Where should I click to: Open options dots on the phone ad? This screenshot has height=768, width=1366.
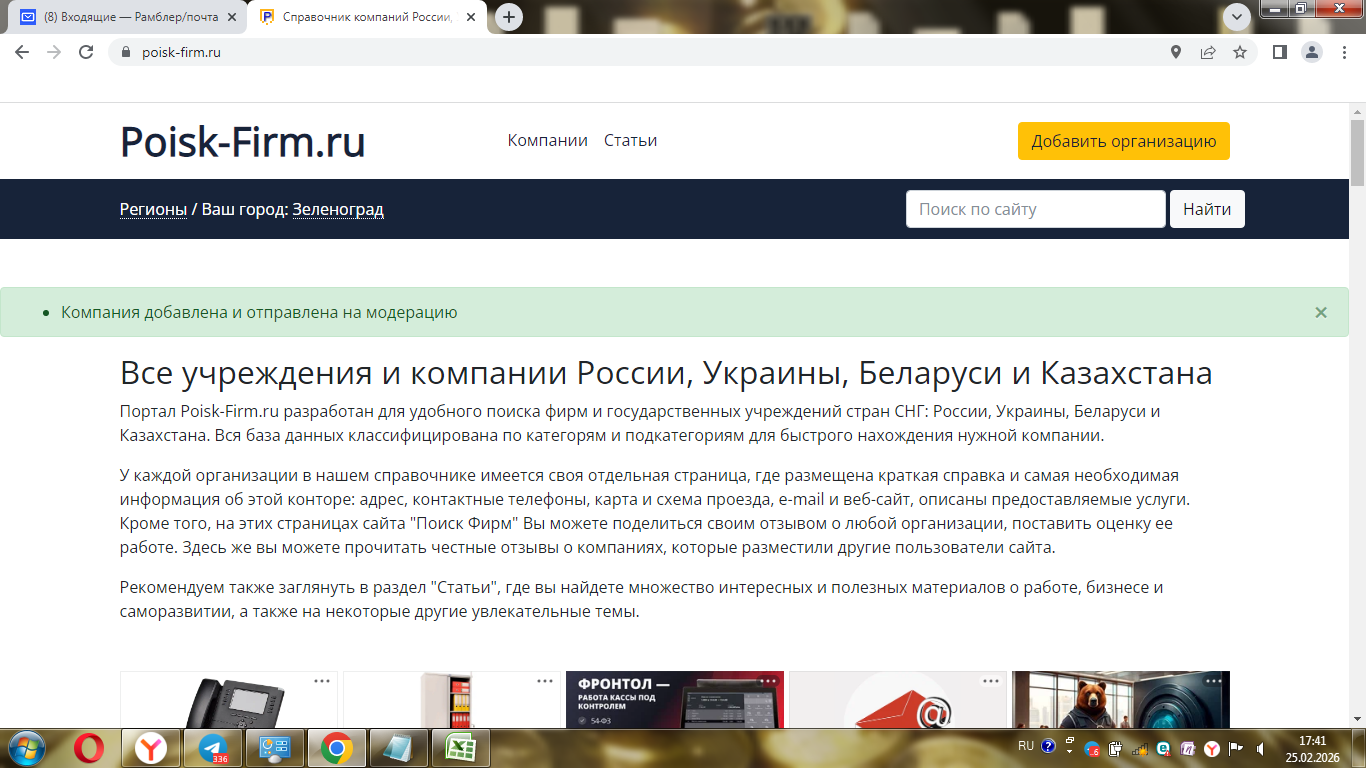[322, 681]
